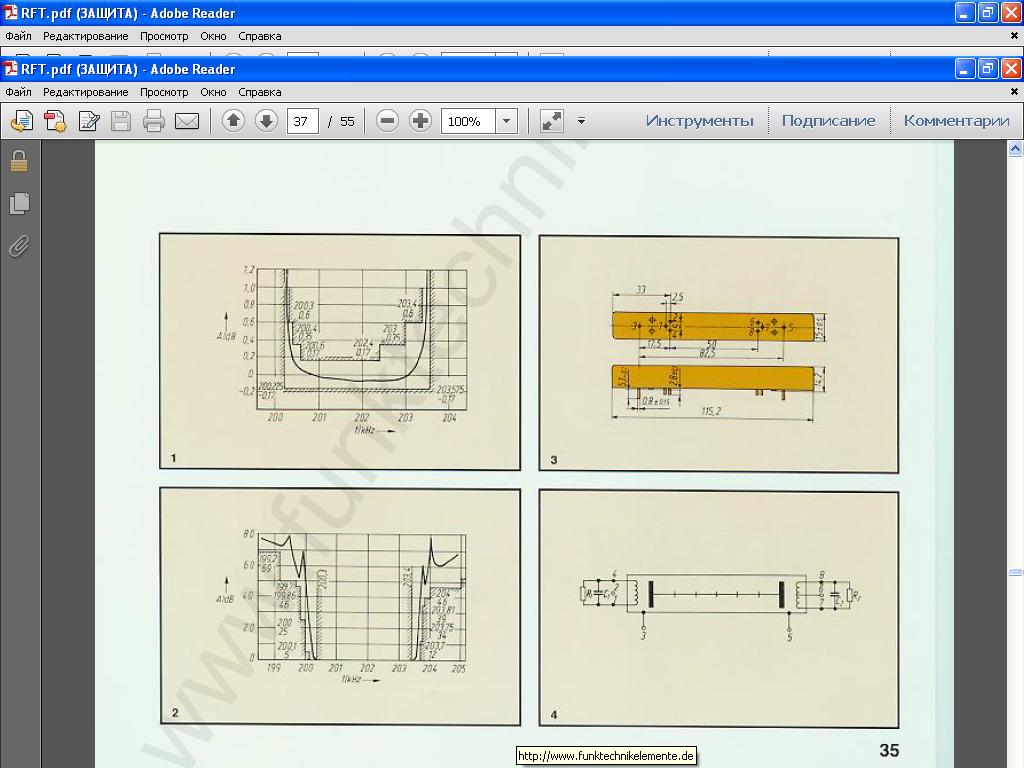Click the page number field showing 37
The height and width of the screenshot is (768, 1024).
point(302,121)
